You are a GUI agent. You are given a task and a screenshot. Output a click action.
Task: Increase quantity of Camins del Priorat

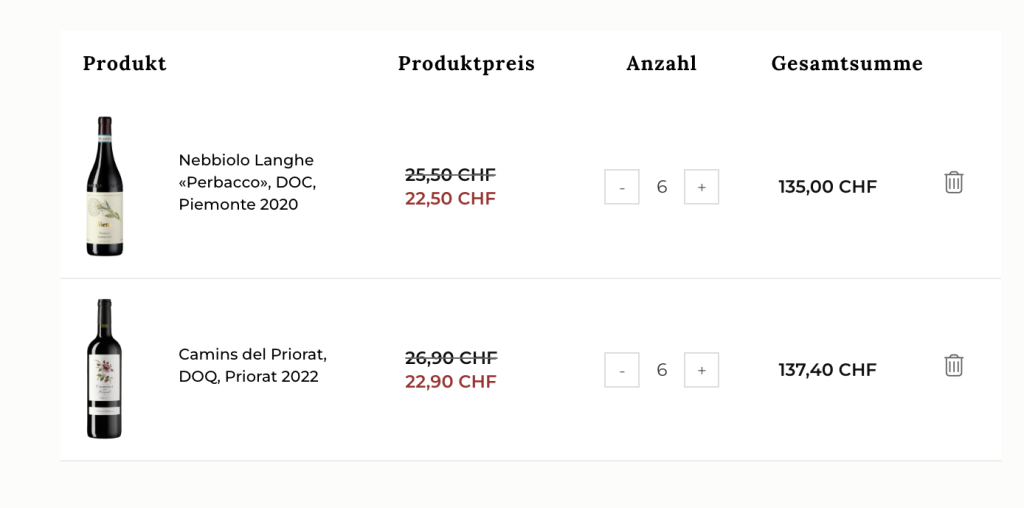coord(701,370)
